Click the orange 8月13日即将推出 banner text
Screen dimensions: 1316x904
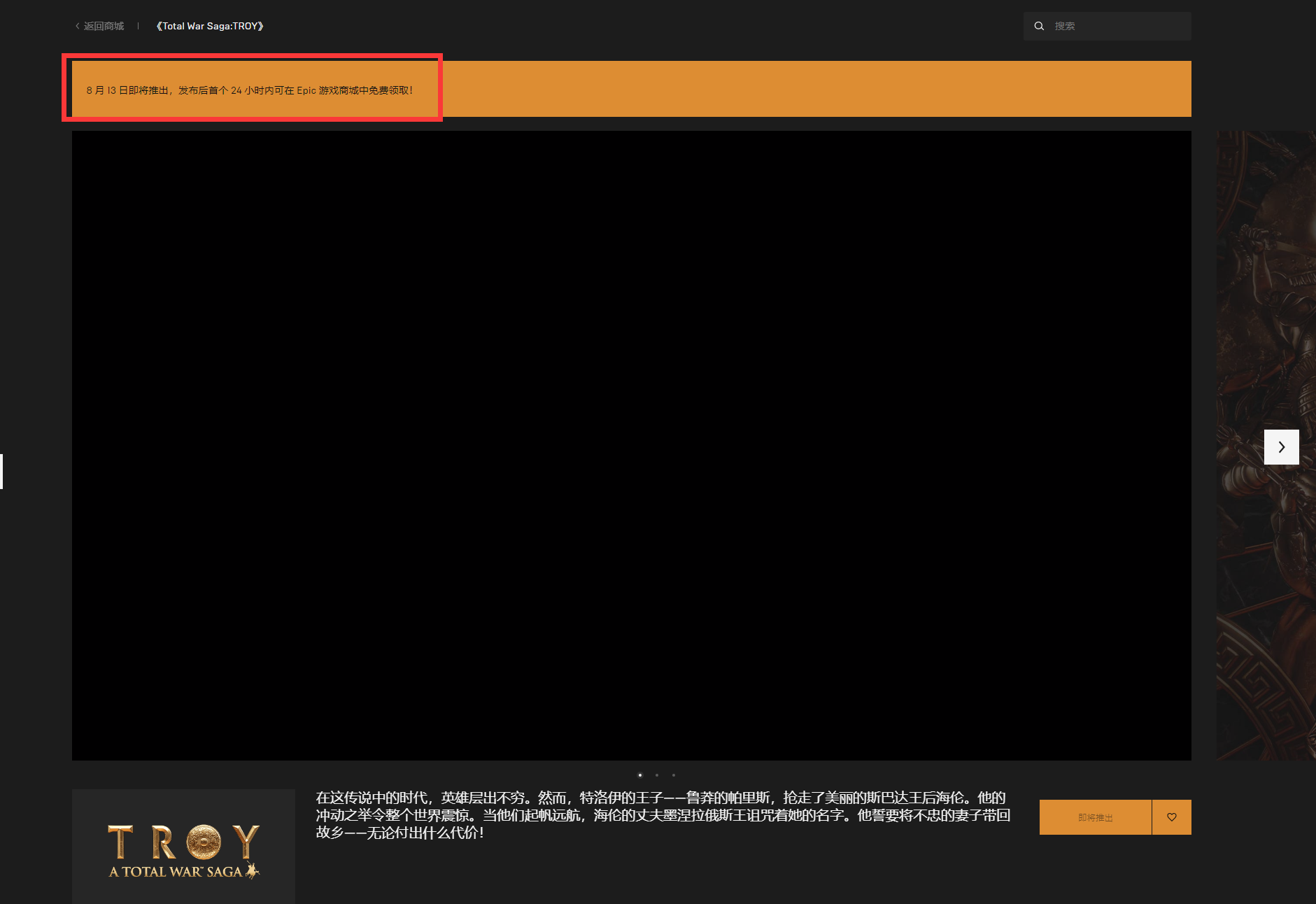250,90
